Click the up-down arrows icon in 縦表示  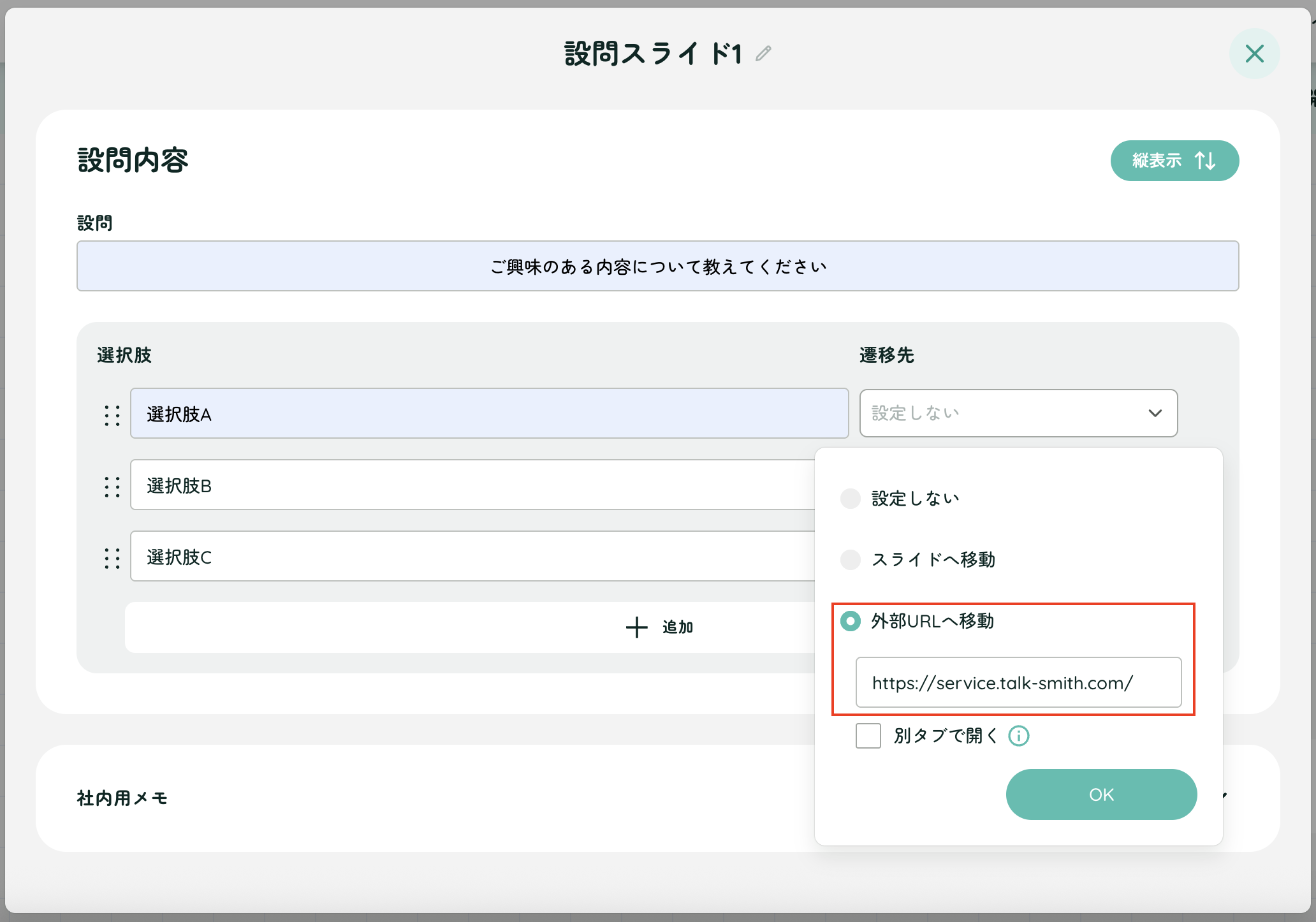[x=1205, y=161]
